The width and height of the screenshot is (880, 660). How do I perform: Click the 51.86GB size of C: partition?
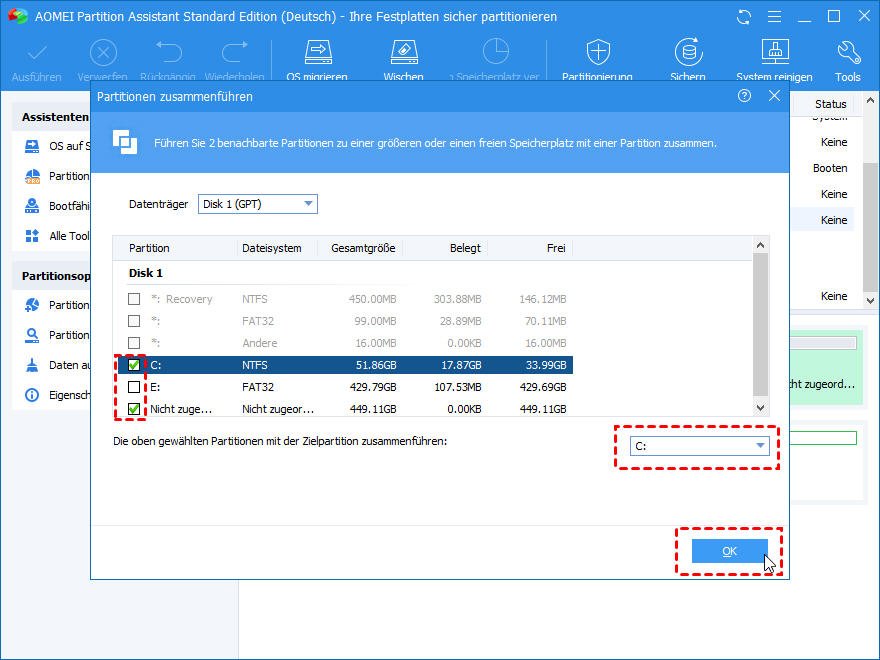(x=376, y=365)
